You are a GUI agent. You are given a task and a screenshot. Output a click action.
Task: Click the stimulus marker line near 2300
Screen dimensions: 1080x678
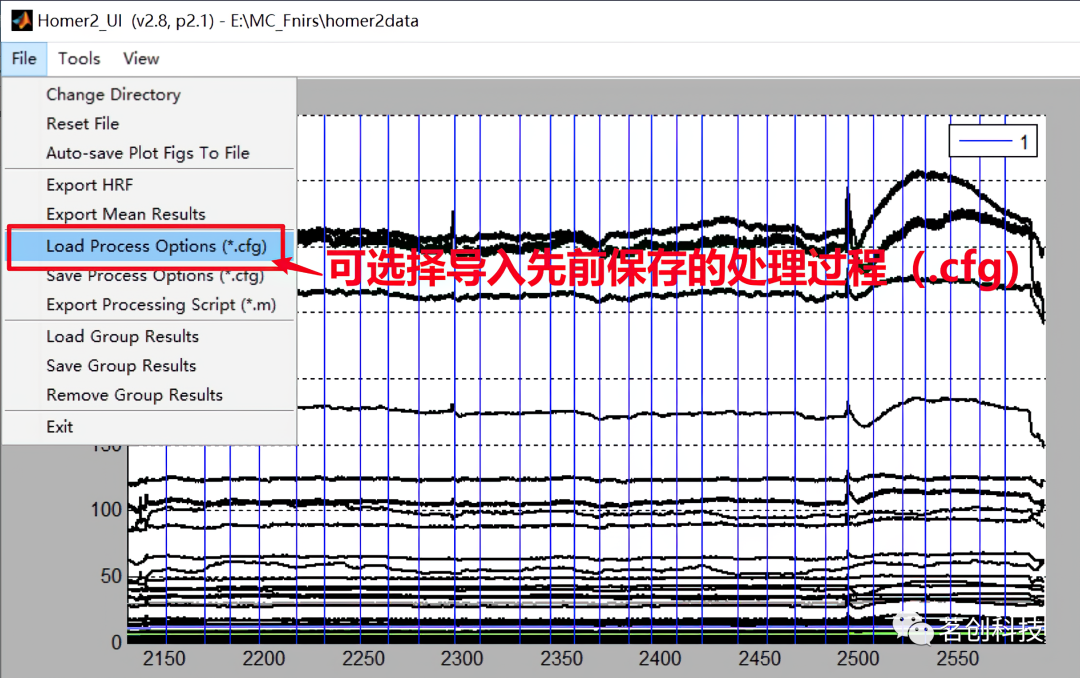pyautogui.click(x=455, y=379)
